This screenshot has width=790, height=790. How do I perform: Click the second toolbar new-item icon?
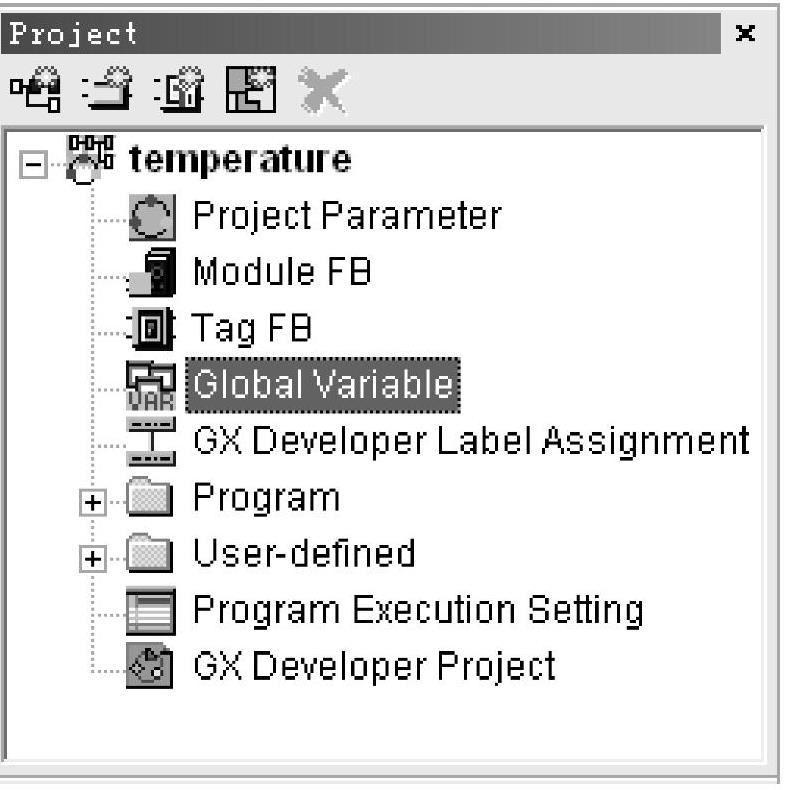click(x=107, y=89)
